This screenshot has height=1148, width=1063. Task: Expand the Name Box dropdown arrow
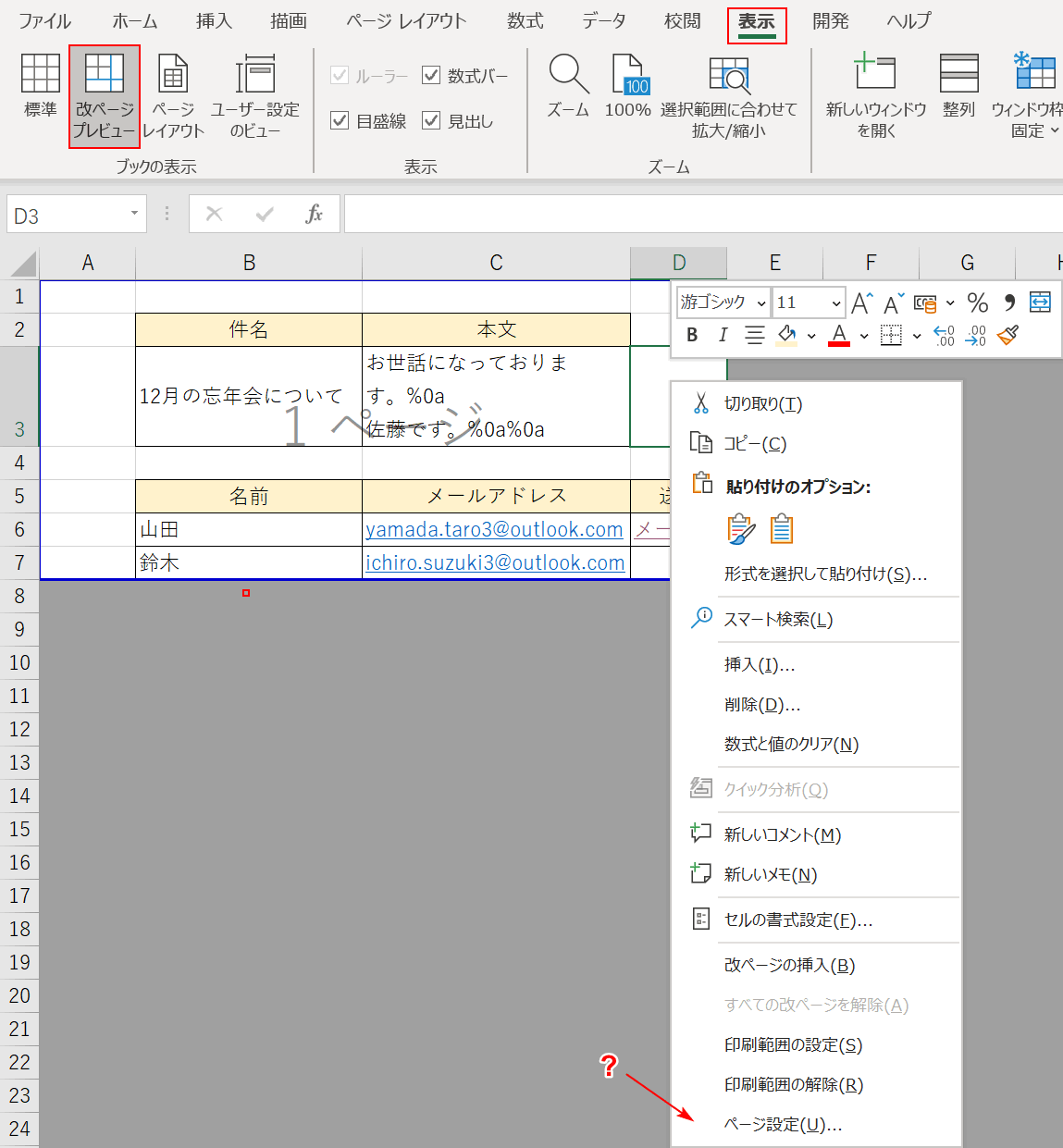(x=134, y=214)
